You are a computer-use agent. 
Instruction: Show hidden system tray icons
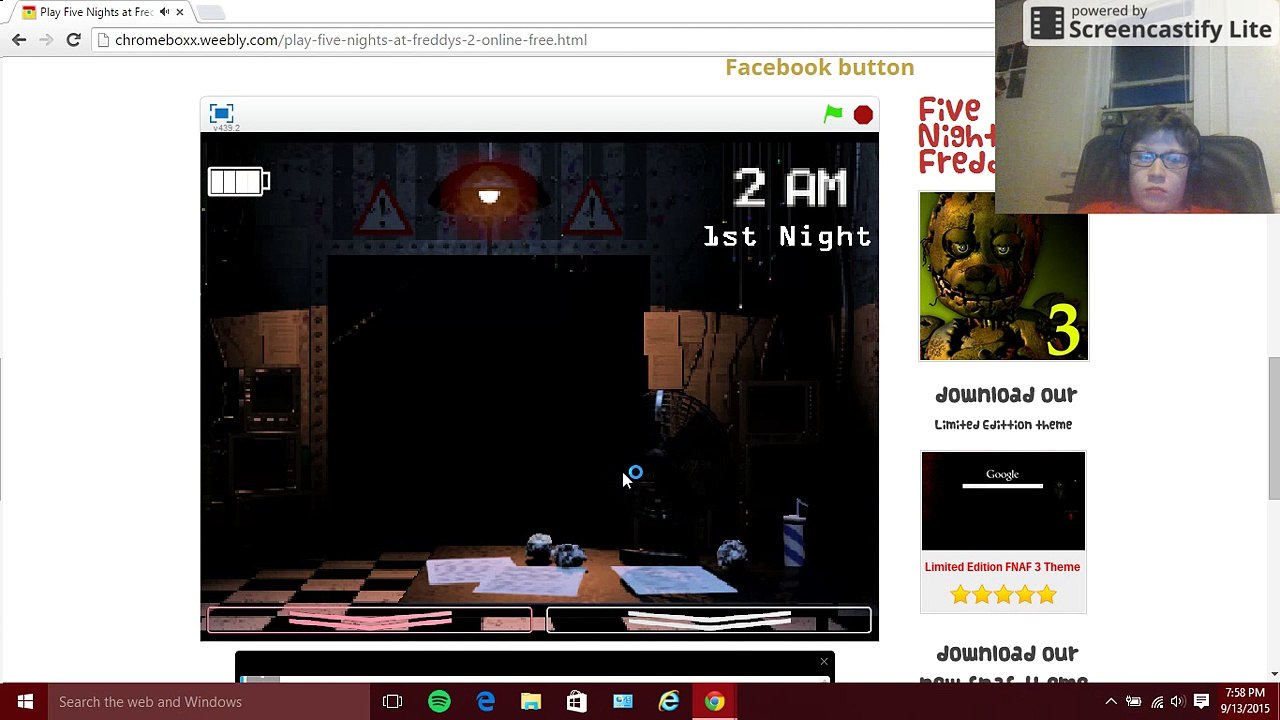click(x=1110, y=702)
